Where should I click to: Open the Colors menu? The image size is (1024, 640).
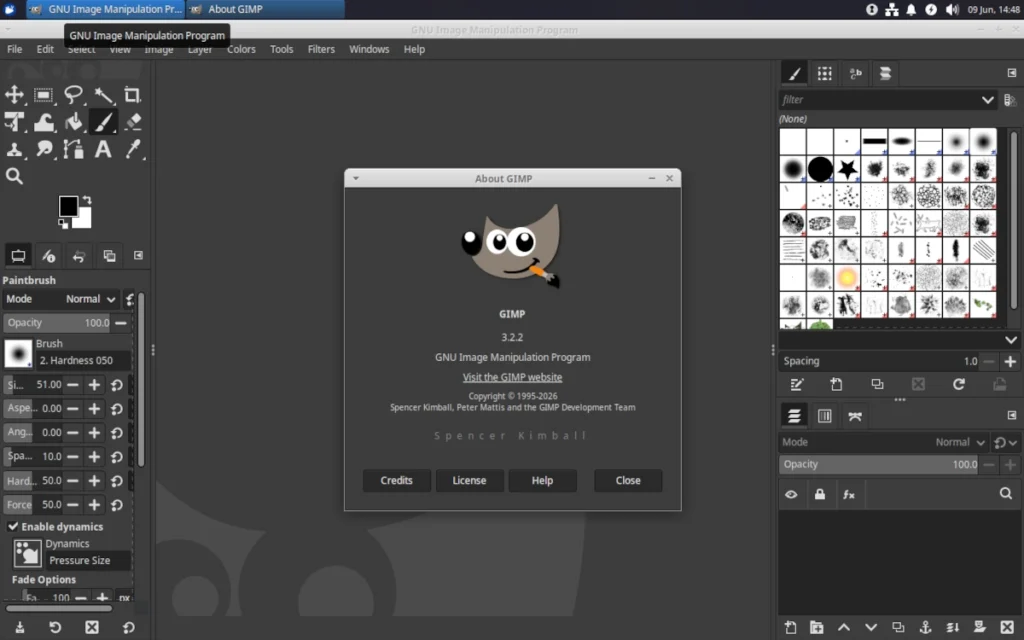click(241, 49)
